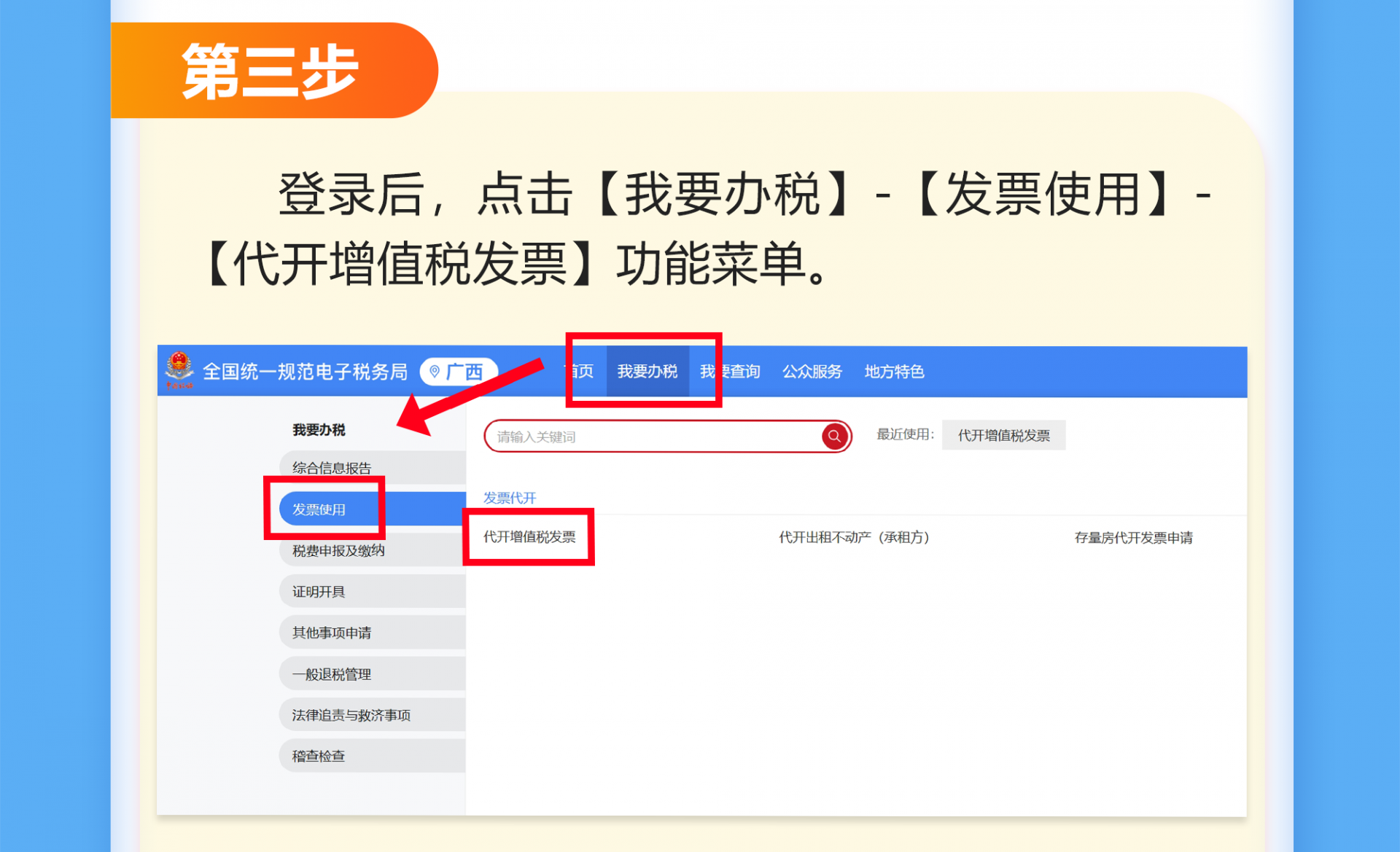Select 一般退税管理 in the sidebar
The width and height of the screenshot is (1400, 852).
pyautogui.click(x=332, y=673)
